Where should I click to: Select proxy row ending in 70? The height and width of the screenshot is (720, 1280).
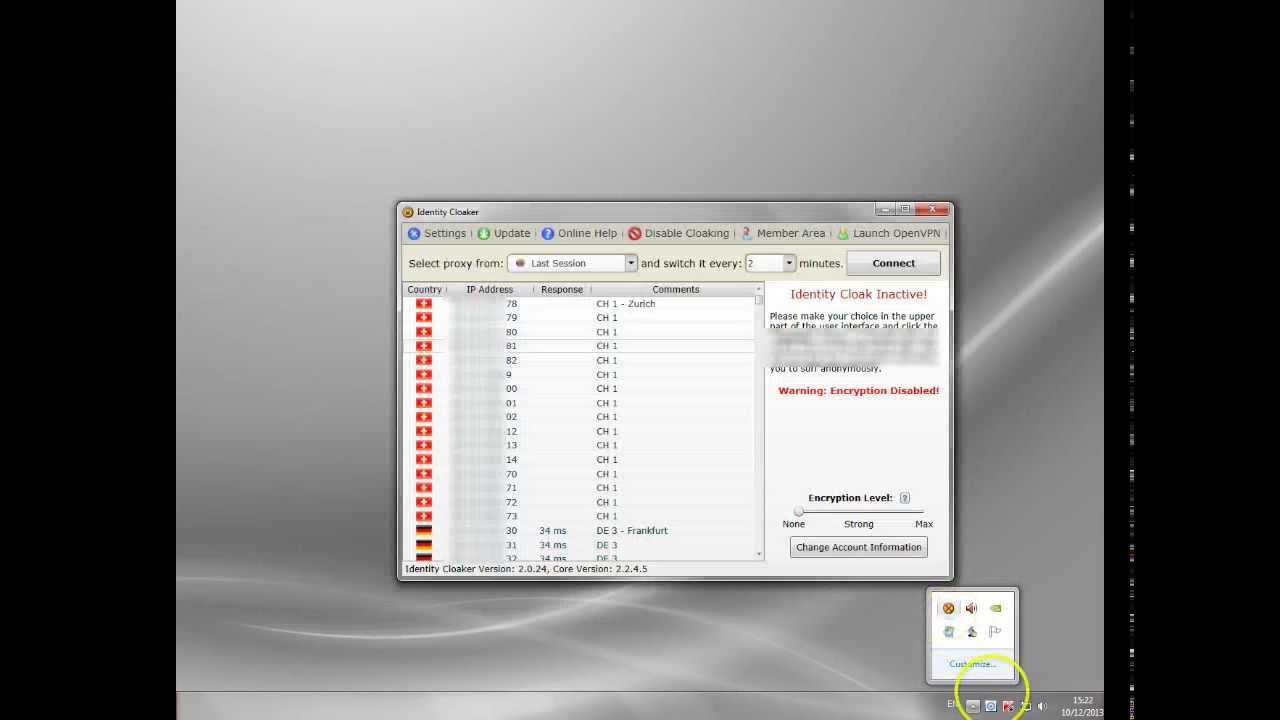[x=579, y=474]
